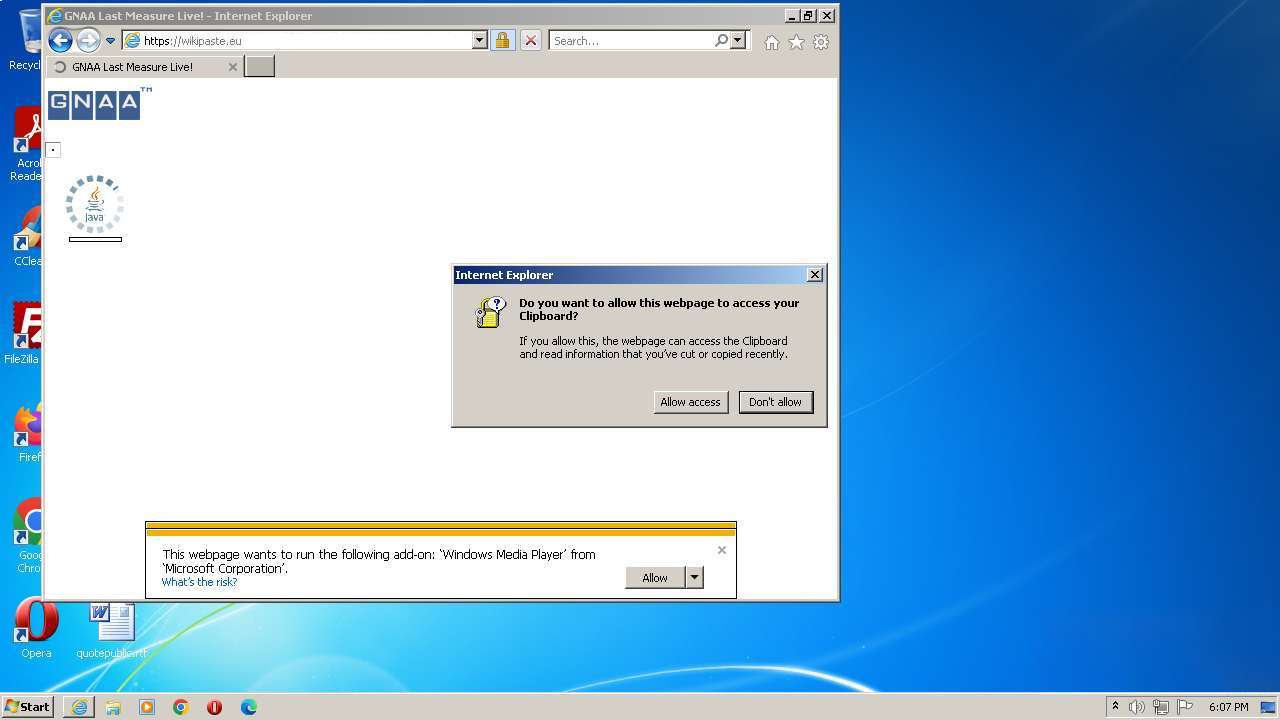Viewport: 1280px width, 720px height.
Task: Click the network tray icon
Action: click(1161, 707)
